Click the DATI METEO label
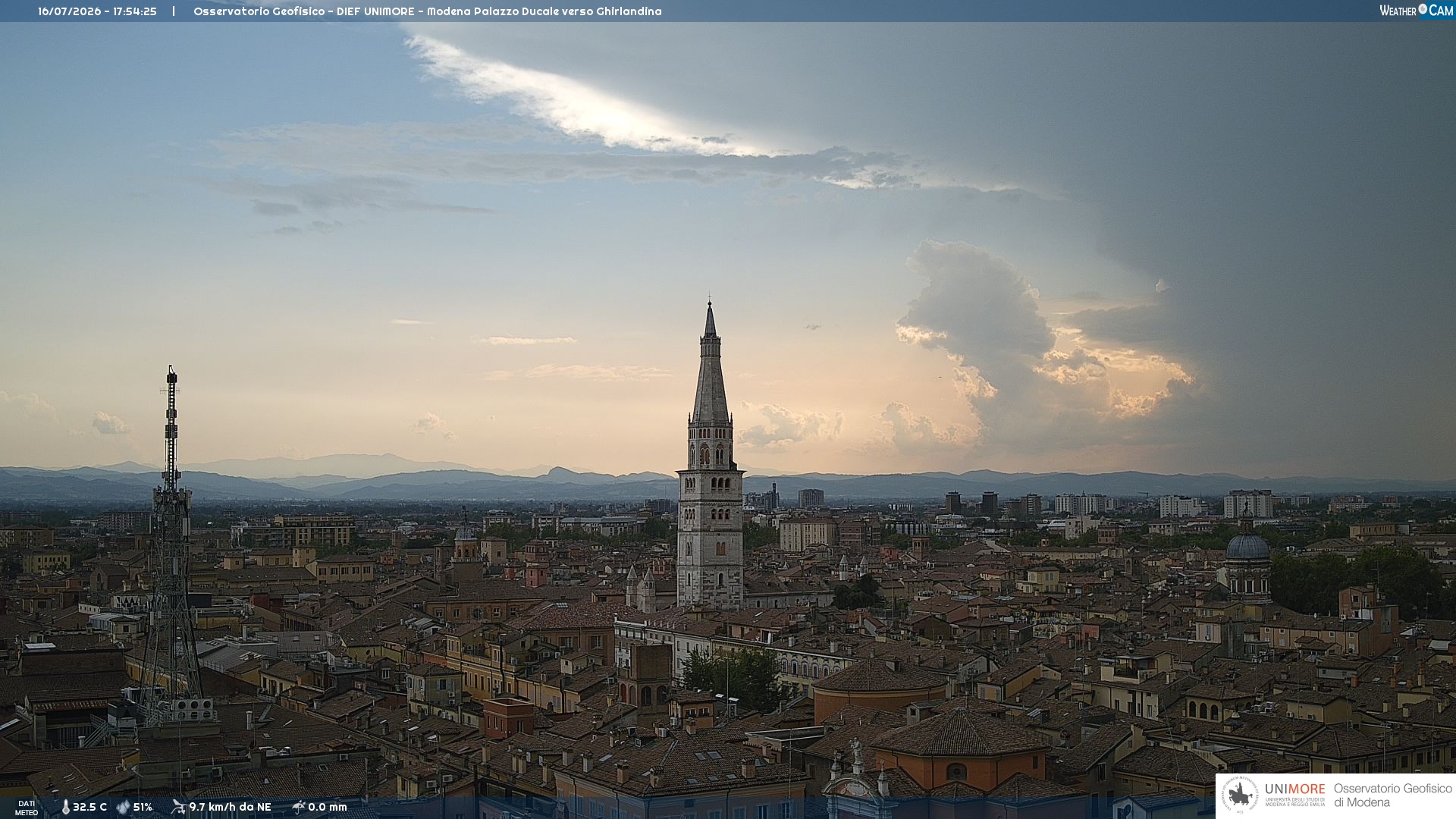Screen dimensions: 1456x819 tap(27, 808)
